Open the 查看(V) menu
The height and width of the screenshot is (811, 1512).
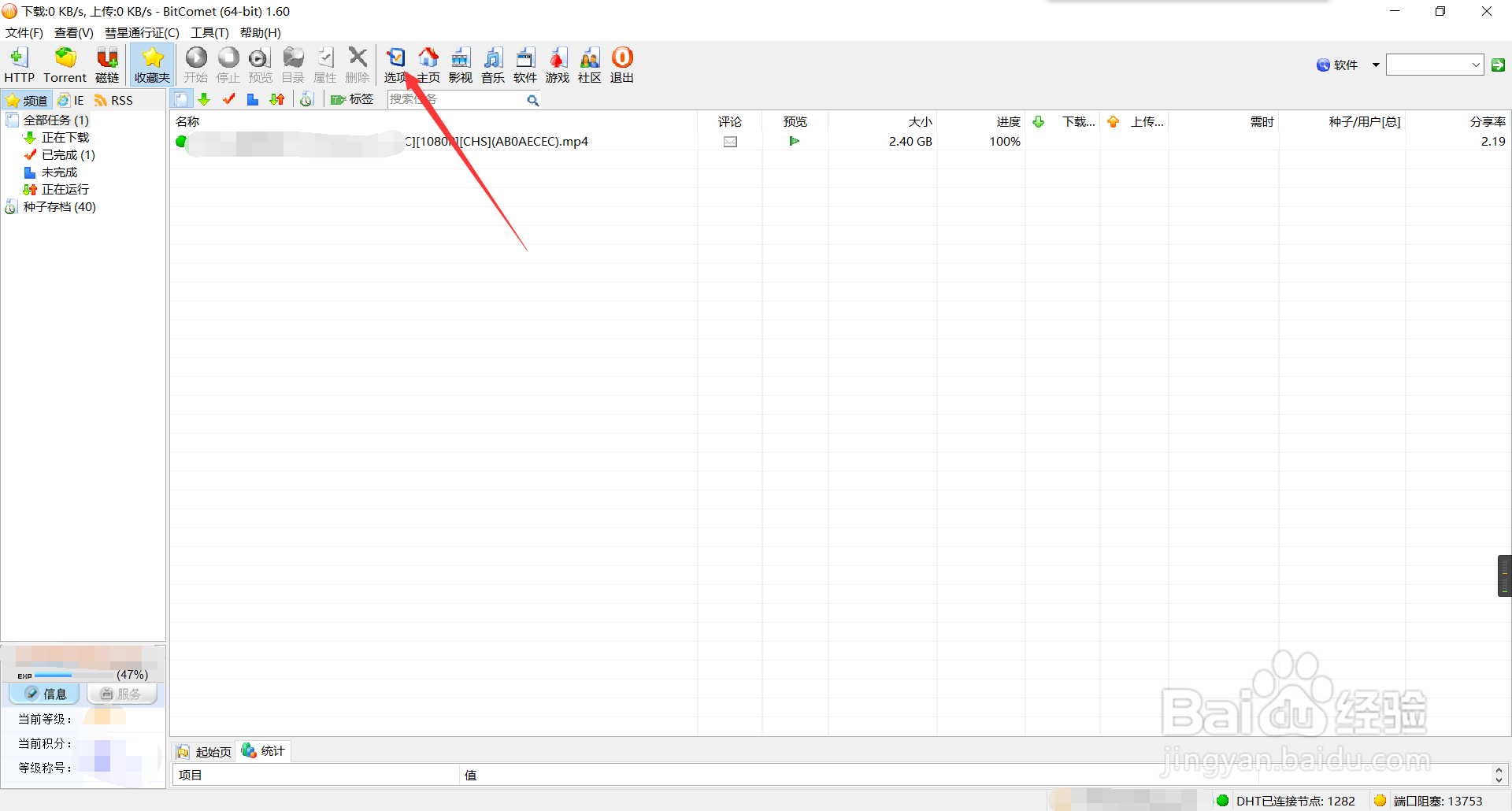coord(74,32)
